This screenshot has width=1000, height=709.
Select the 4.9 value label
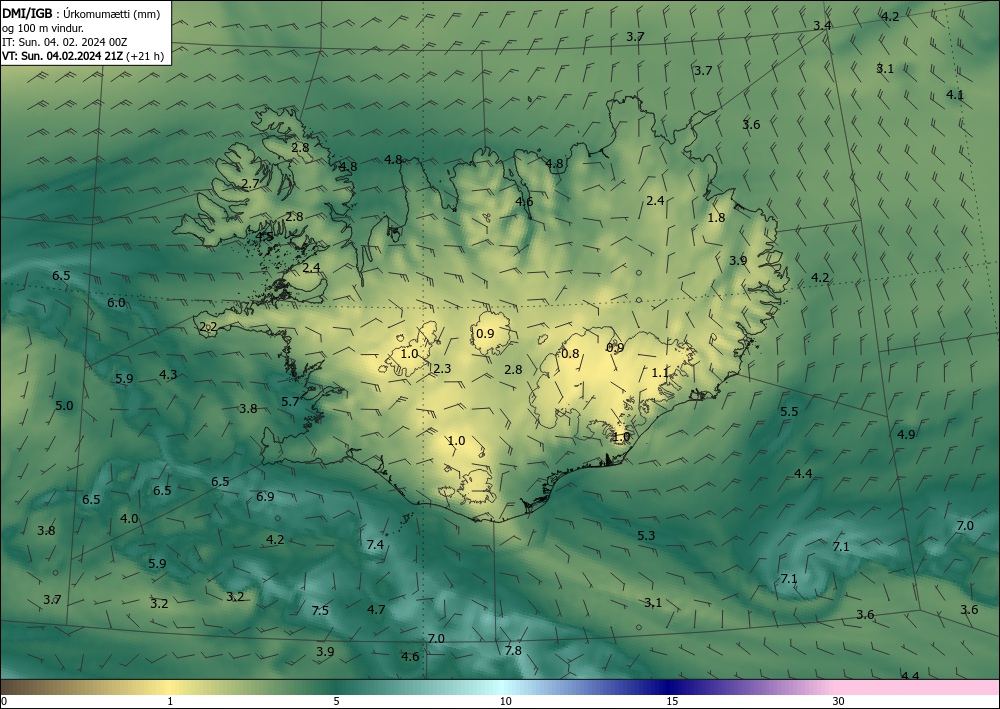[906, 434]
